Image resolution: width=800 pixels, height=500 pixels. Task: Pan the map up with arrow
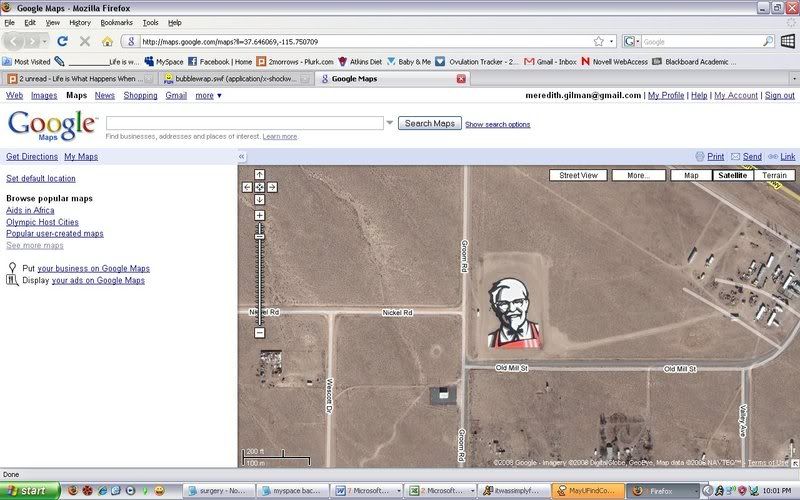click(x=259, y=175)
